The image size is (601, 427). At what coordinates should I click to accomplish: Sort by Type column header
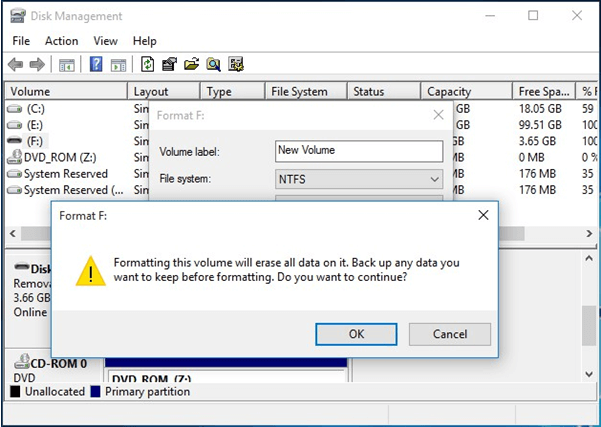tap(233, 92)
